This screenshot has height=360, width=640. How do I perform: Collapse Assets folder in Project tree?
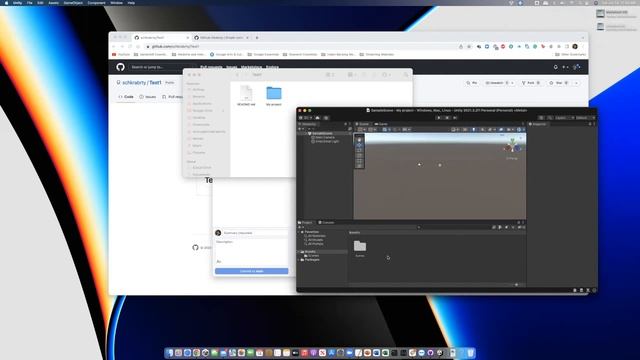coord(299,252)
